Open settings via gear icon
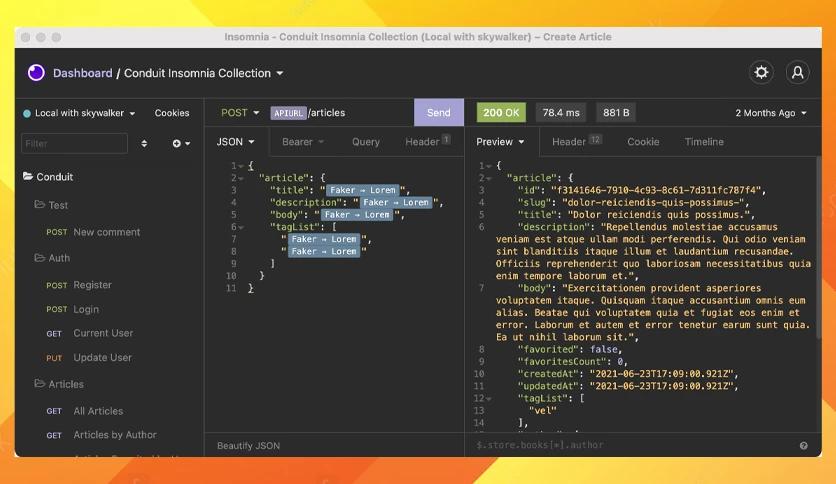The height and width of the screenshot is (484, 836). pyautogui.click(x=761, y=72)
